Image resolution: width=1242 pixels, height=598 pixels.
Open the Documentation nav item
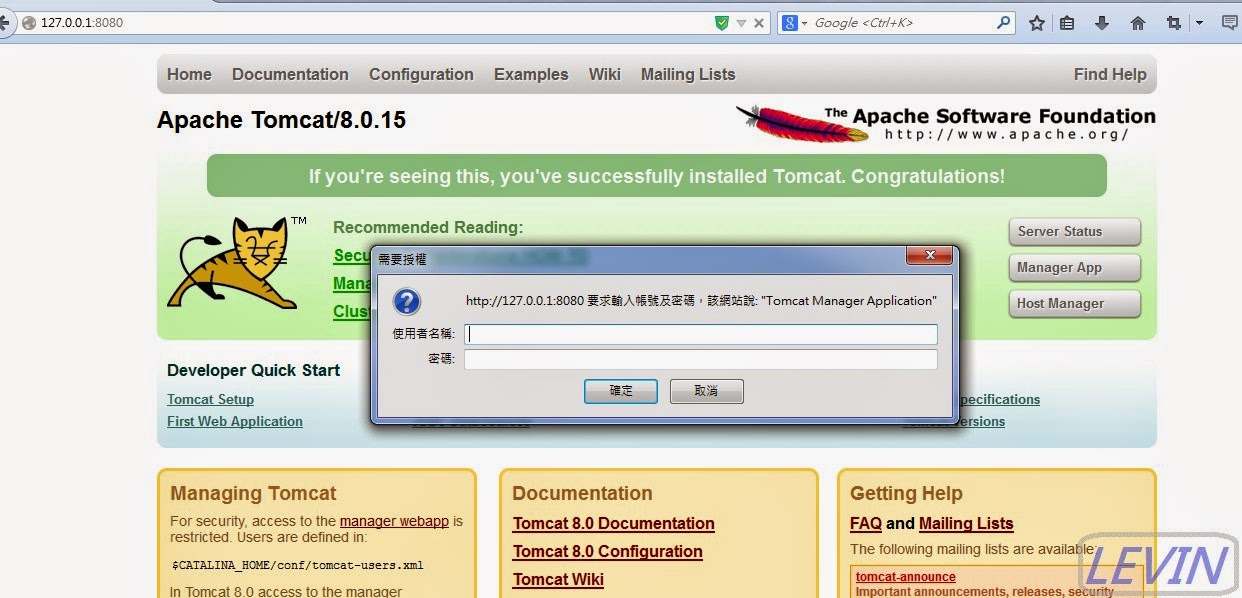(x=290, y=74)
